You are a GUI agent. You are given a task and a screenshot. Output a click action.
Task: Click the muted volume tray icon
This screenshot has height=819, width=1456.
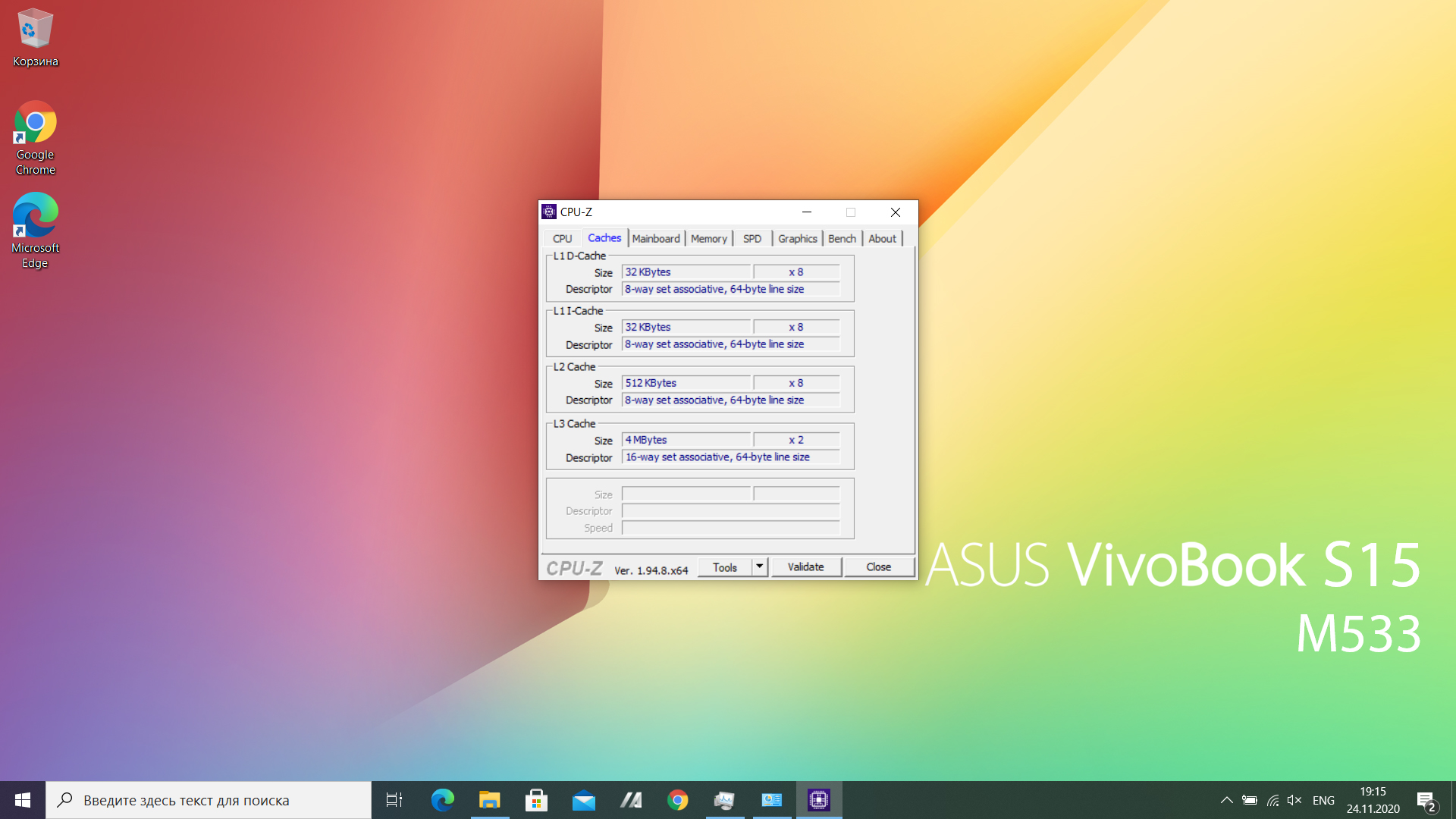click(1294, 800)
